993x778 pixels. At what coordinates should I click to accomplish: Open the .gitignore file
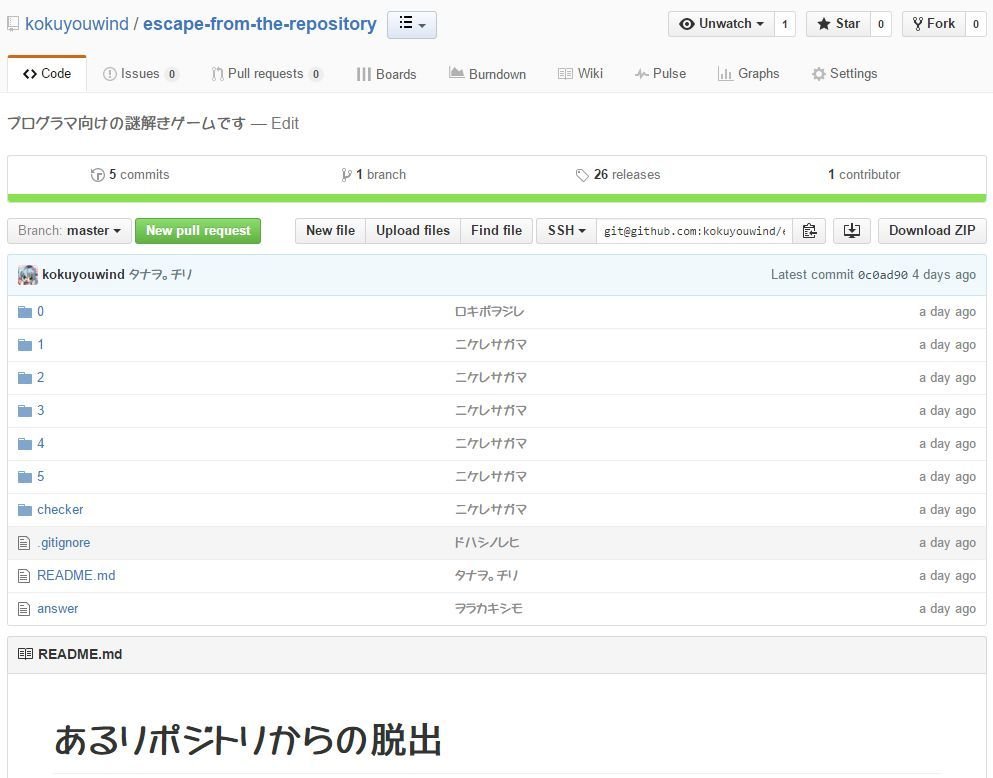tap(63, 543)
